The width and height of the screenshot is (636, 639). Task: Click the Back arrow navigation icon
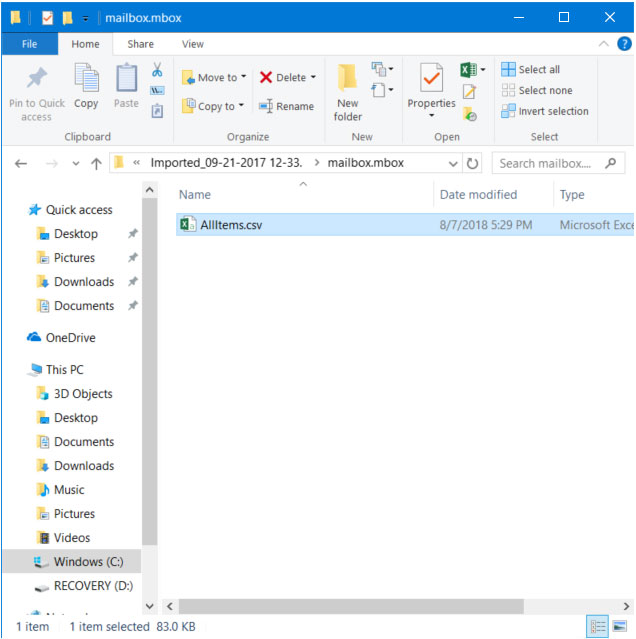(21, 164)
